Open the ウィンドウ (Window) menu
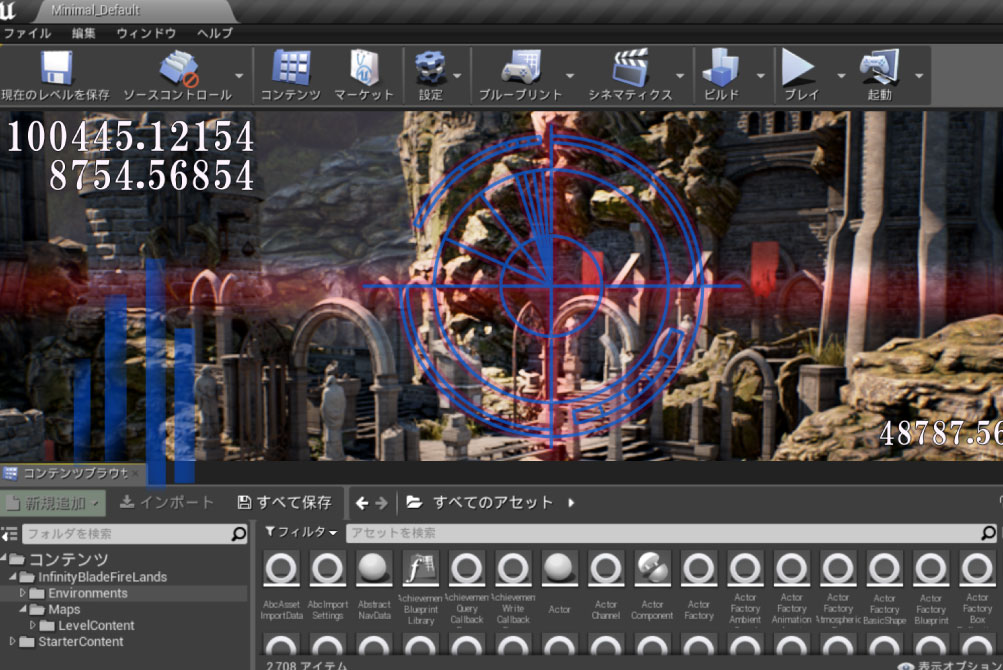The height and width of the screenshot is (670, 1003). pyautogui.click(x=146, y=33)
